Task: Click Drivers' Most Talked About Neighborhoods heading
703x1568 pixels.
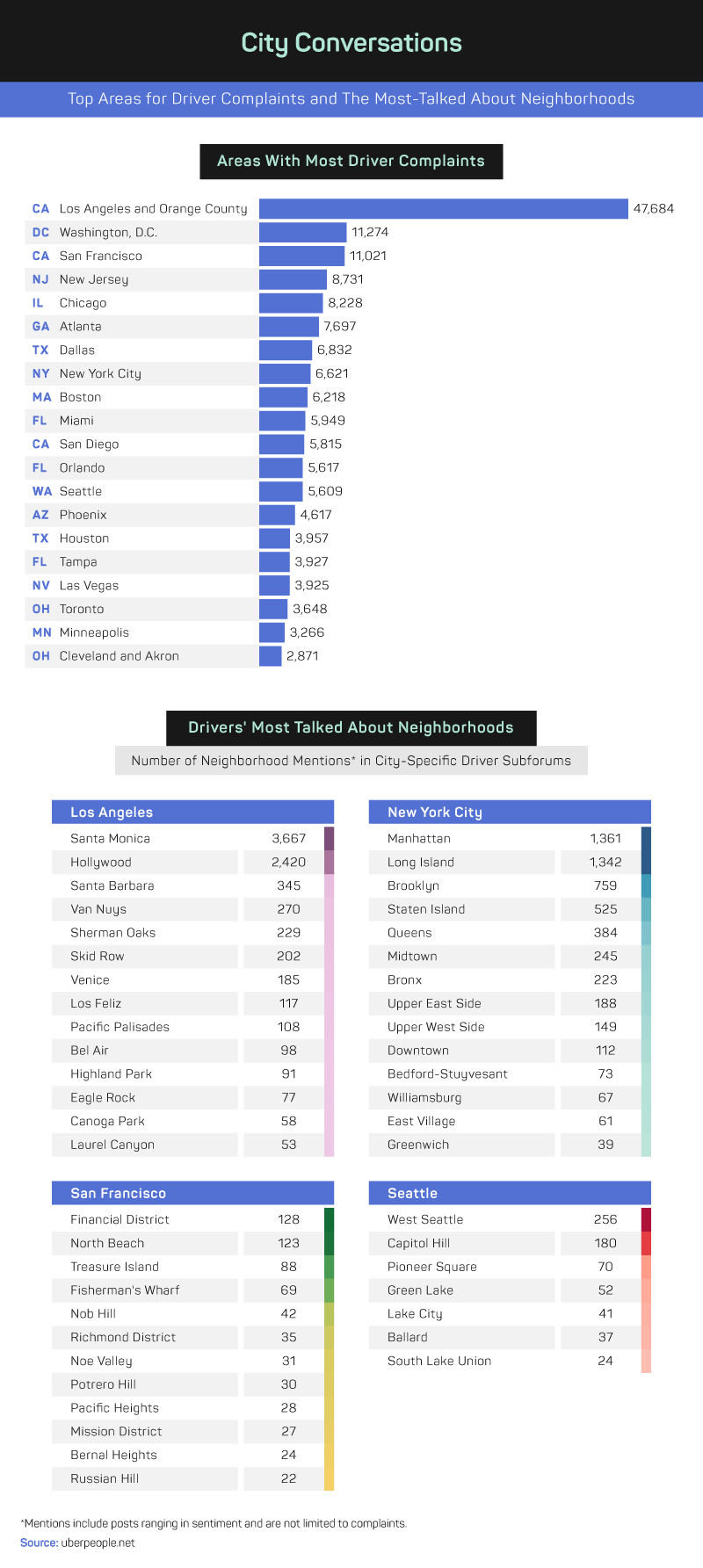Action: pos(351,727)
